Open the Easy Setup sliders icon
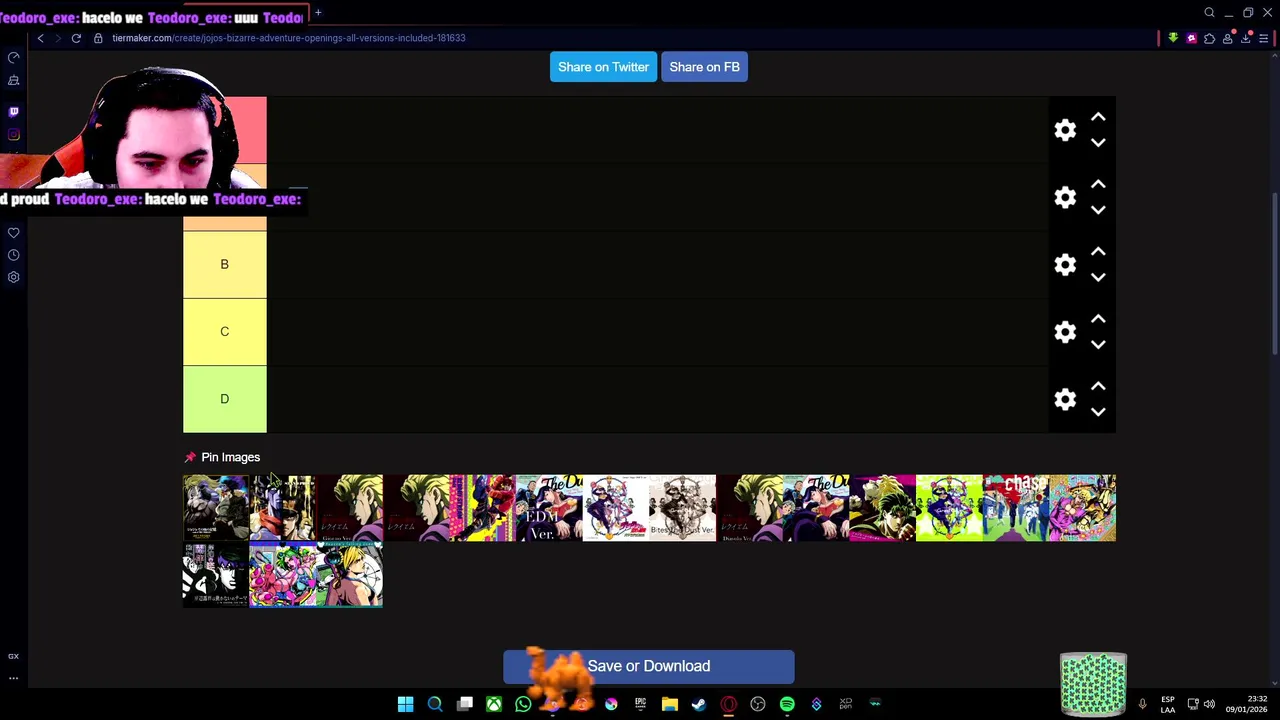 pos(1264,38)
